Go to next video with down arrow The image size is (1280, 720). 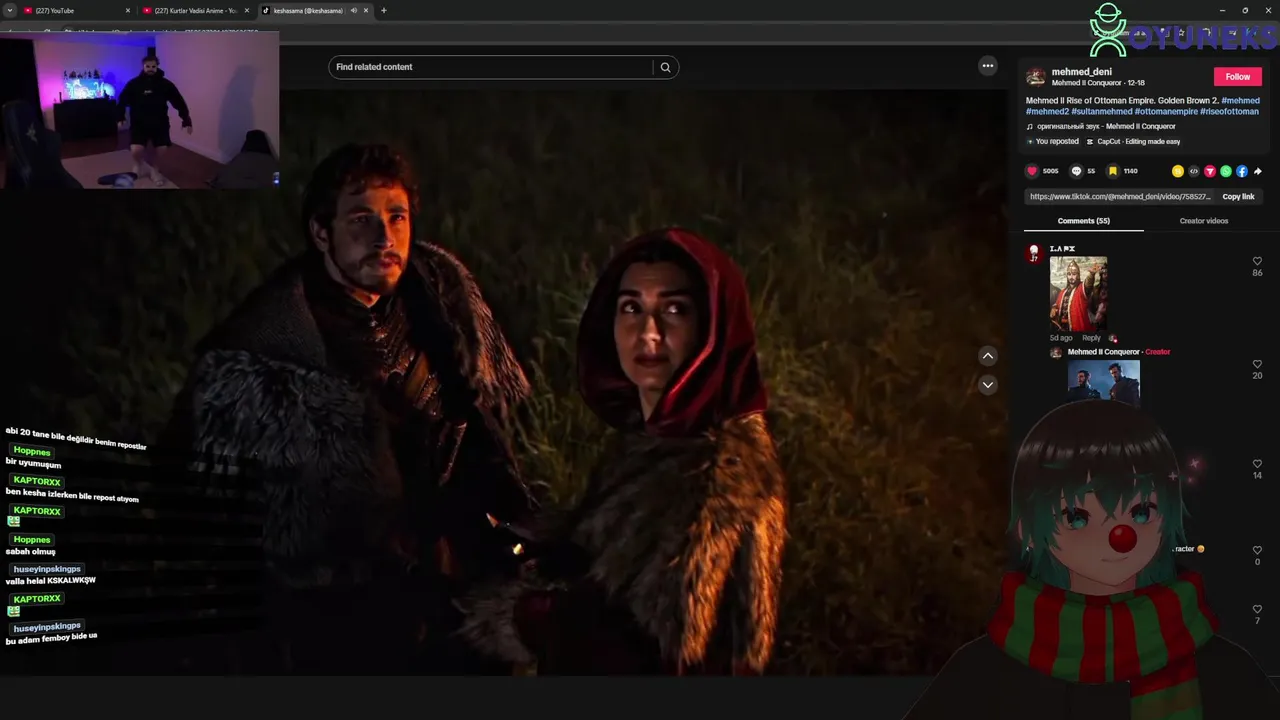click(988, 385)
